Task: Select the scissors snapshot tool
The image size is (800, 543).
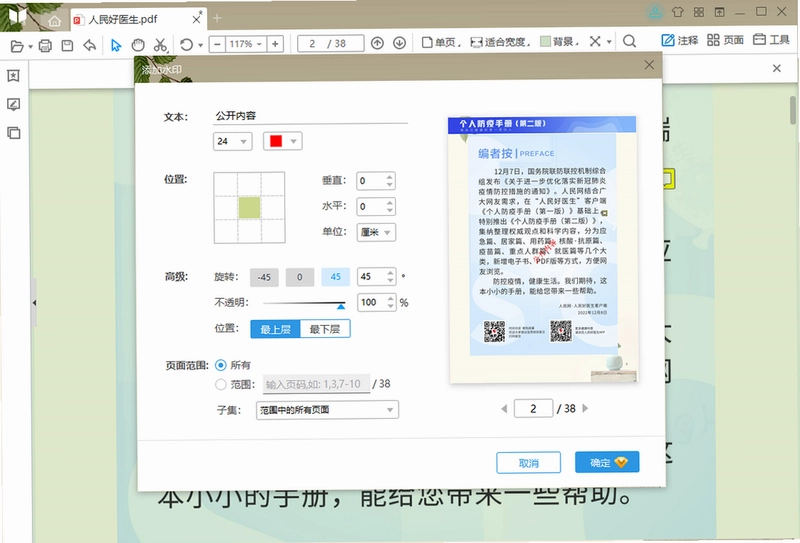Action: pos(160,45)
